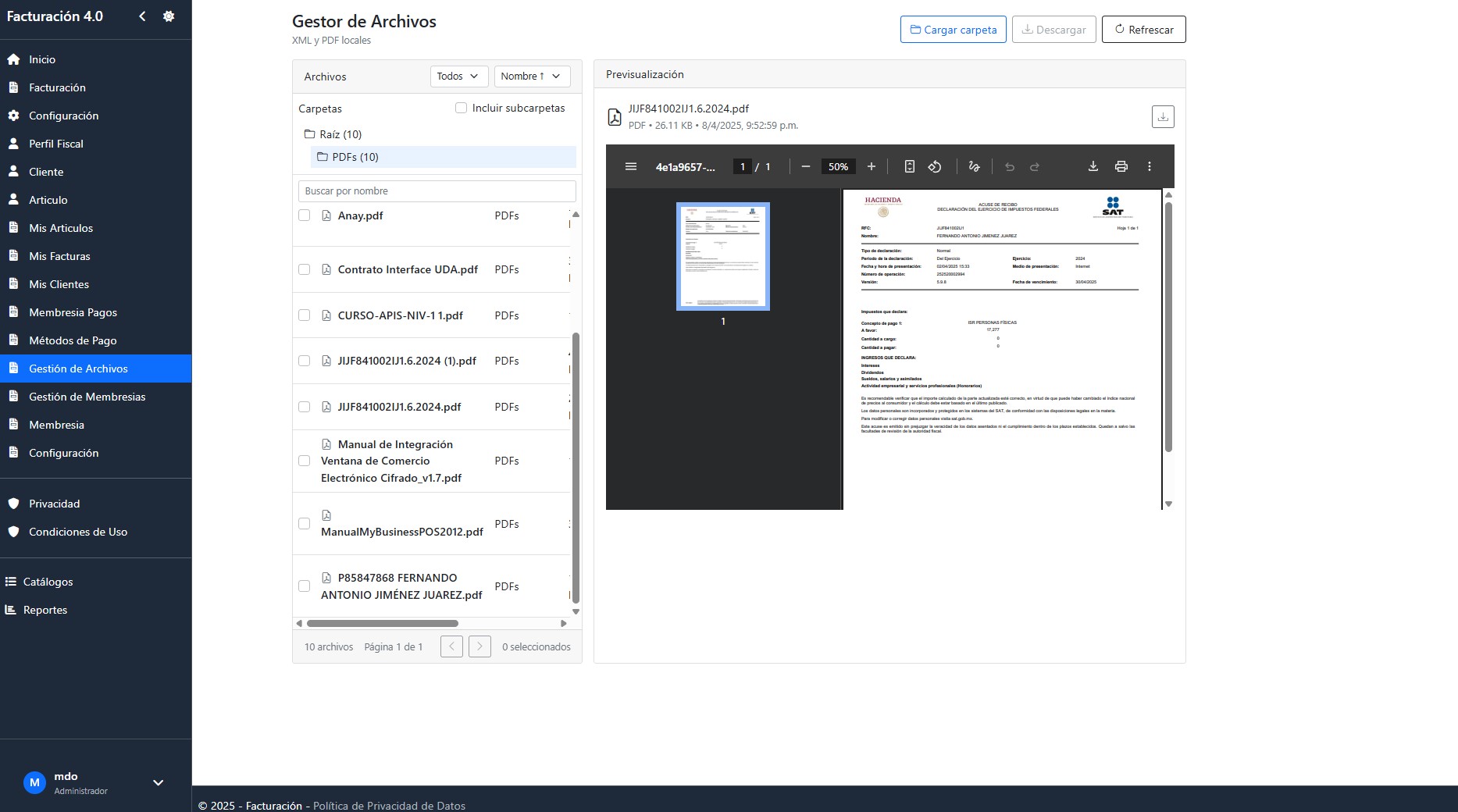Check the box for Anay.pdf
The width and height of the screenshot is (1458, 812).
pos(305,215)
